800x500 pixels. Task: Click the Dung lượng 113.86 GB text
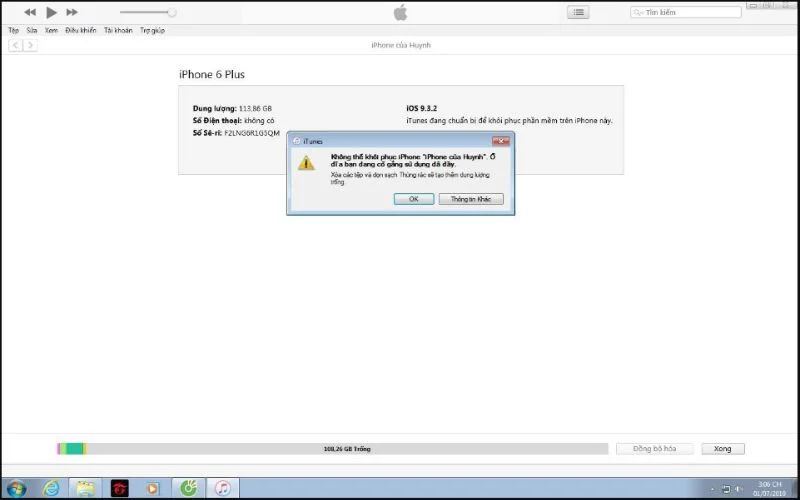(232, 109)
